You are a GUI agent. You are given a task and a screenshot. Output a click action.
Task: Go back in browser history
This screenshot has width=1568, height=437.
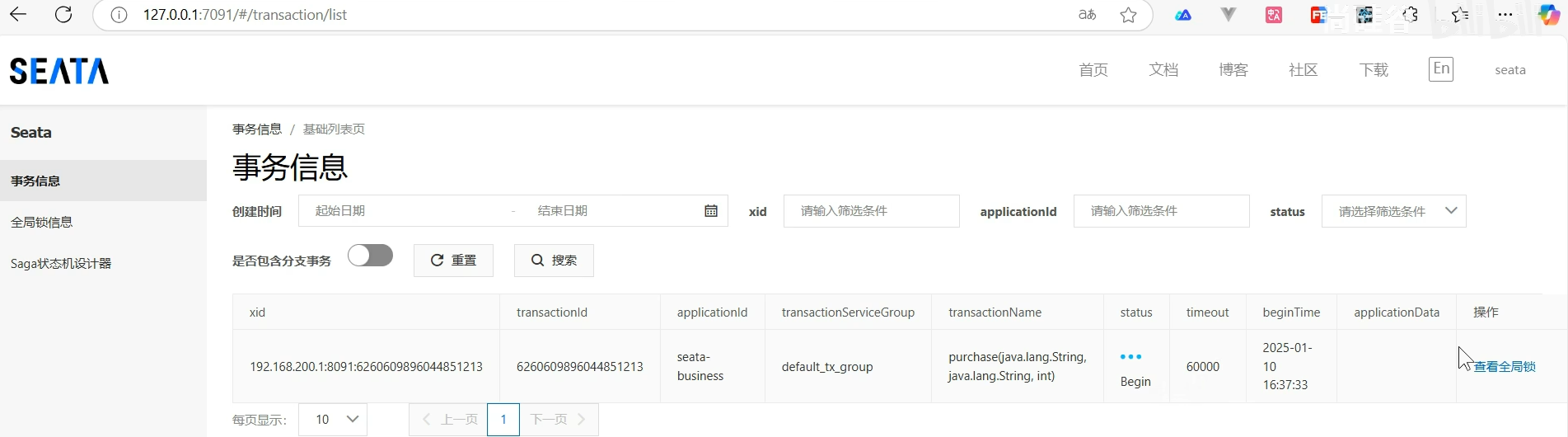click(18, 15)
